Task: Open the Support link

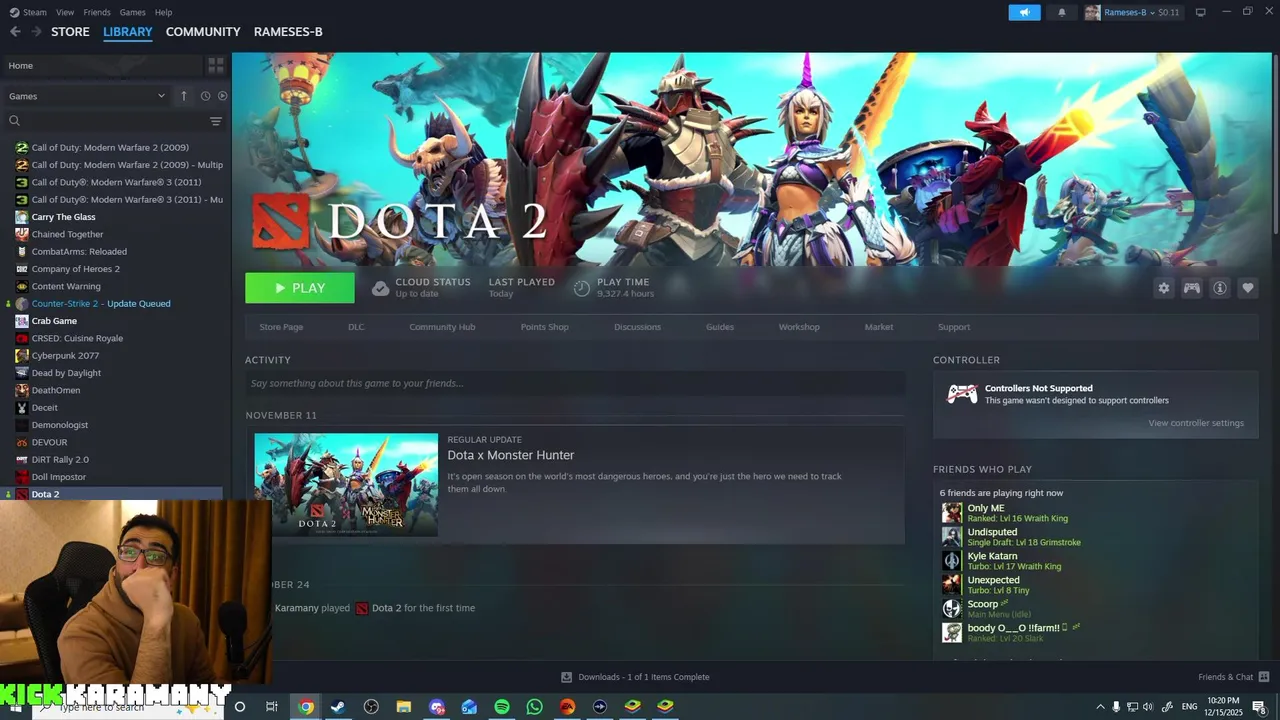Action: coord(954,327)
